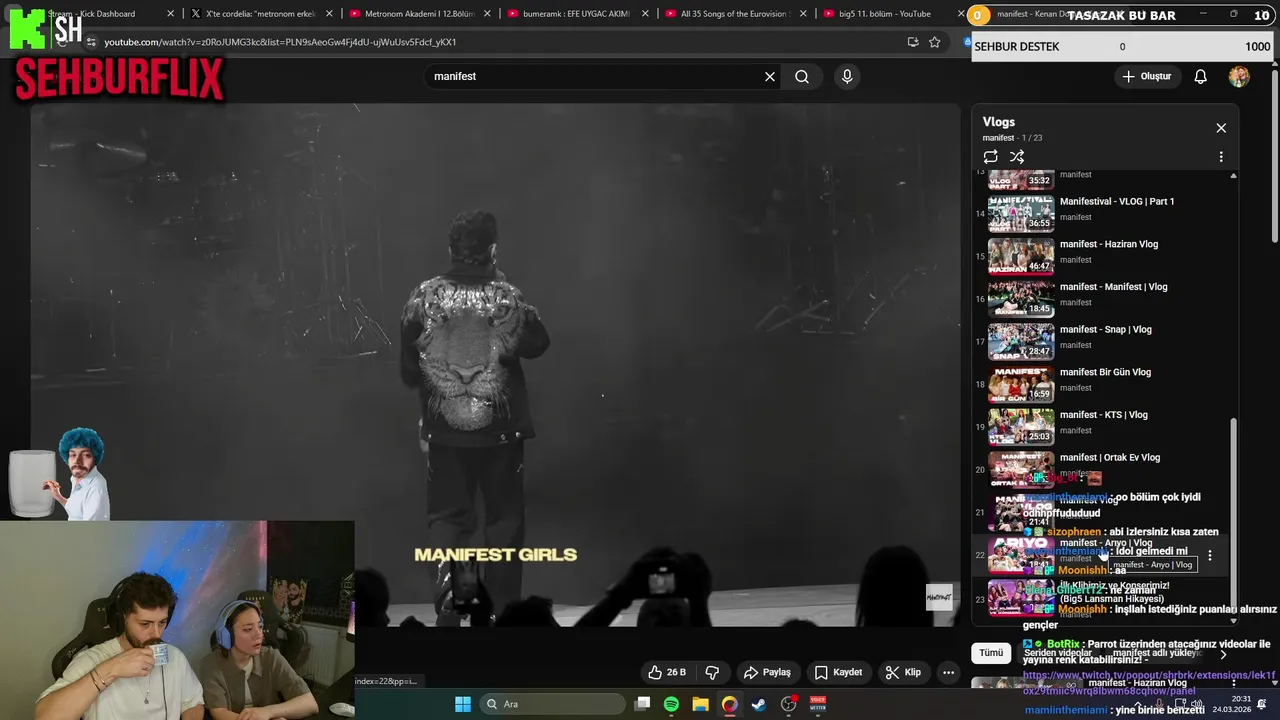Switch to the All 35 Songs of Eurovision tab
The height and width of the screenshot is (720, 1280).
[x=735, y=14]
